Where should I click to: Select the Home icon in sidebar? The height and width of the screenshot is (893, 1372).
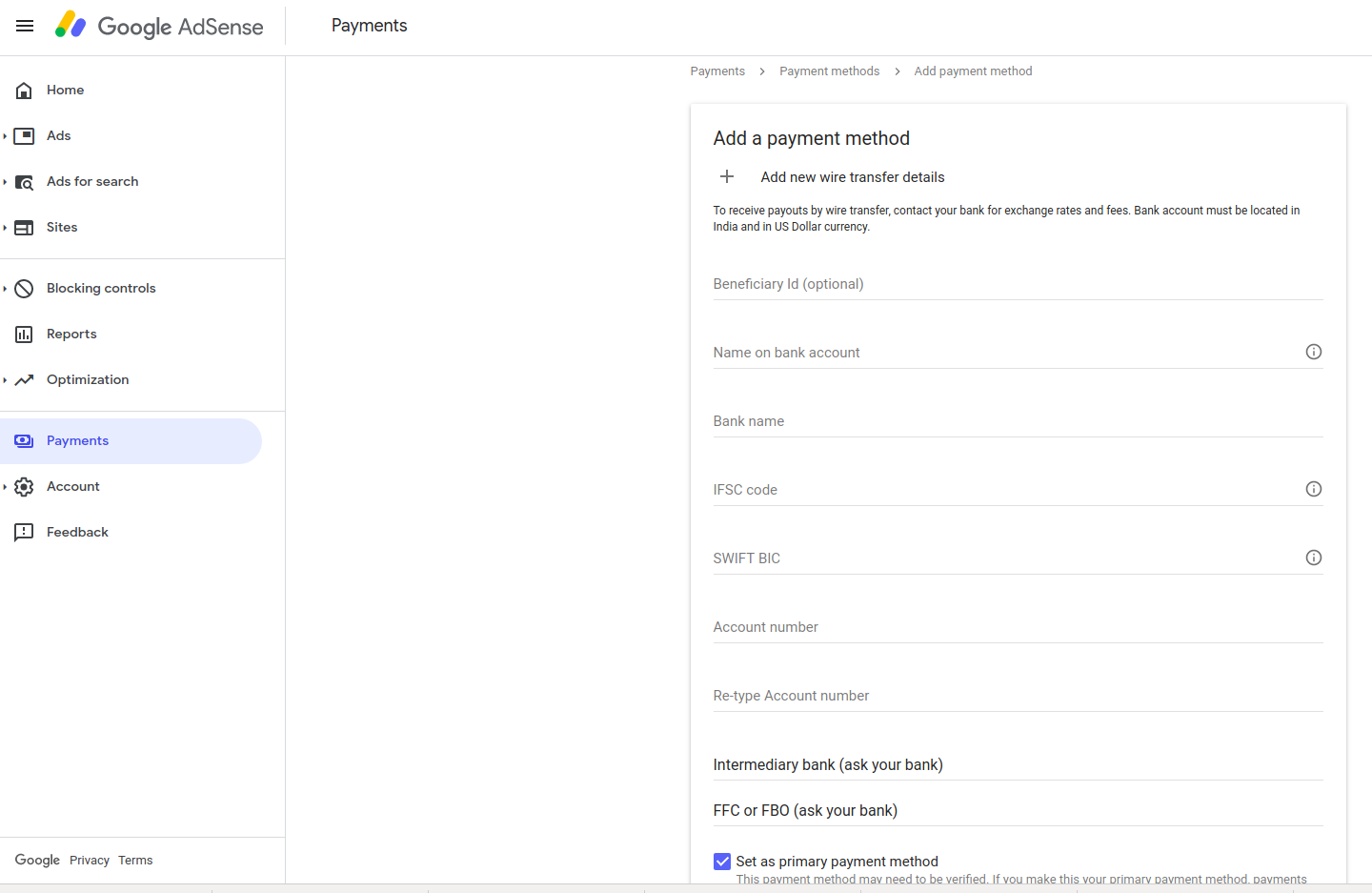[x=23, y=90]
